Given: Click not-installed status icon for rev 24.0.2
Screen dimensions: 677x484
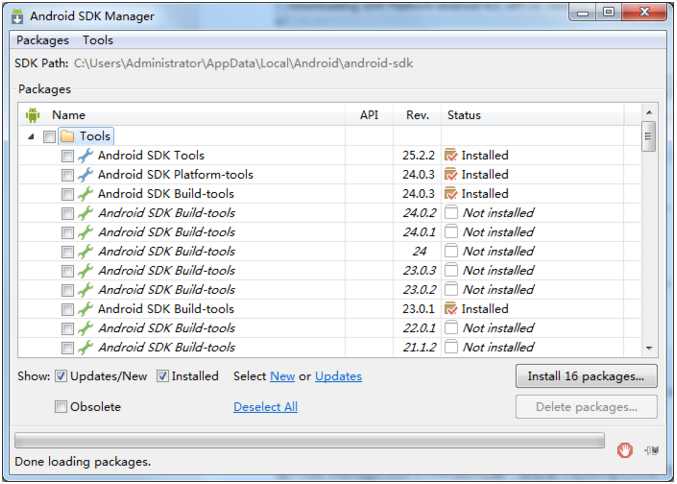Looking at the screenshot, I should [451, 213].
